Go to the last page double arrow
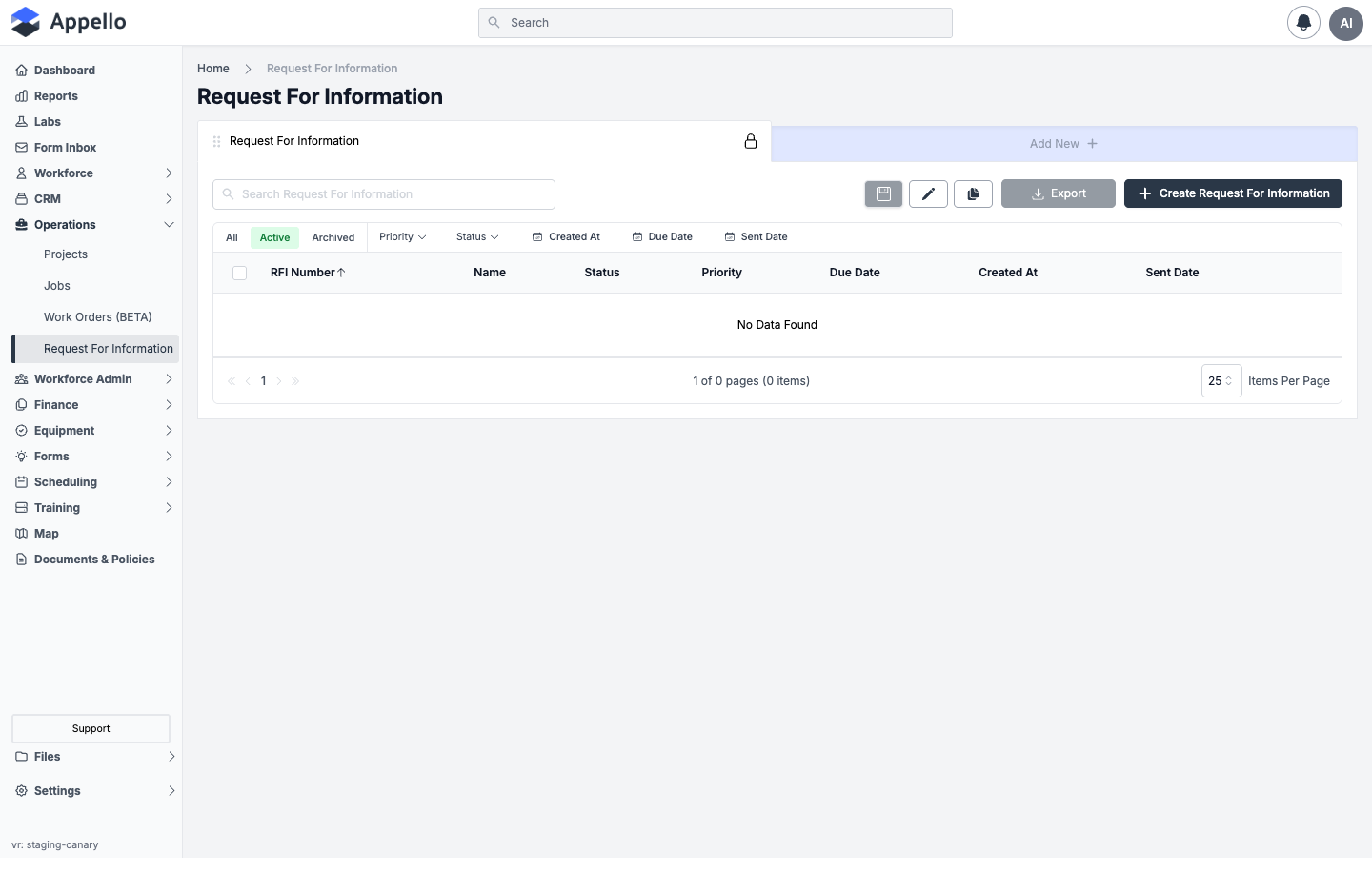The width and height of the screenshot is (1372, 875). 295,381
